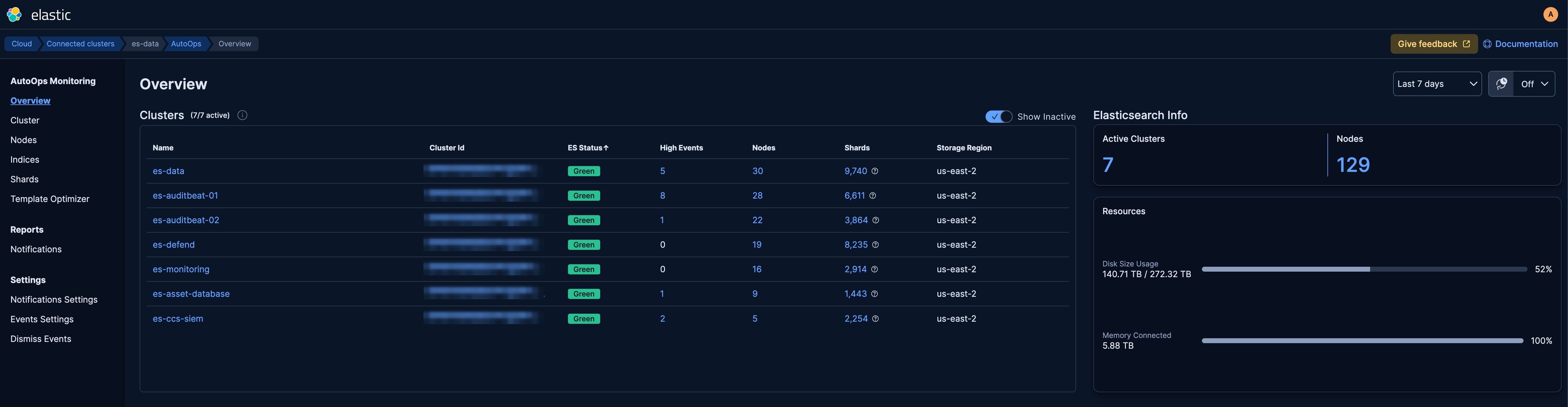Open the Last 7 days dropdown
Viewport: 1568px width, 407px height.
click(x=1437, y=84)
